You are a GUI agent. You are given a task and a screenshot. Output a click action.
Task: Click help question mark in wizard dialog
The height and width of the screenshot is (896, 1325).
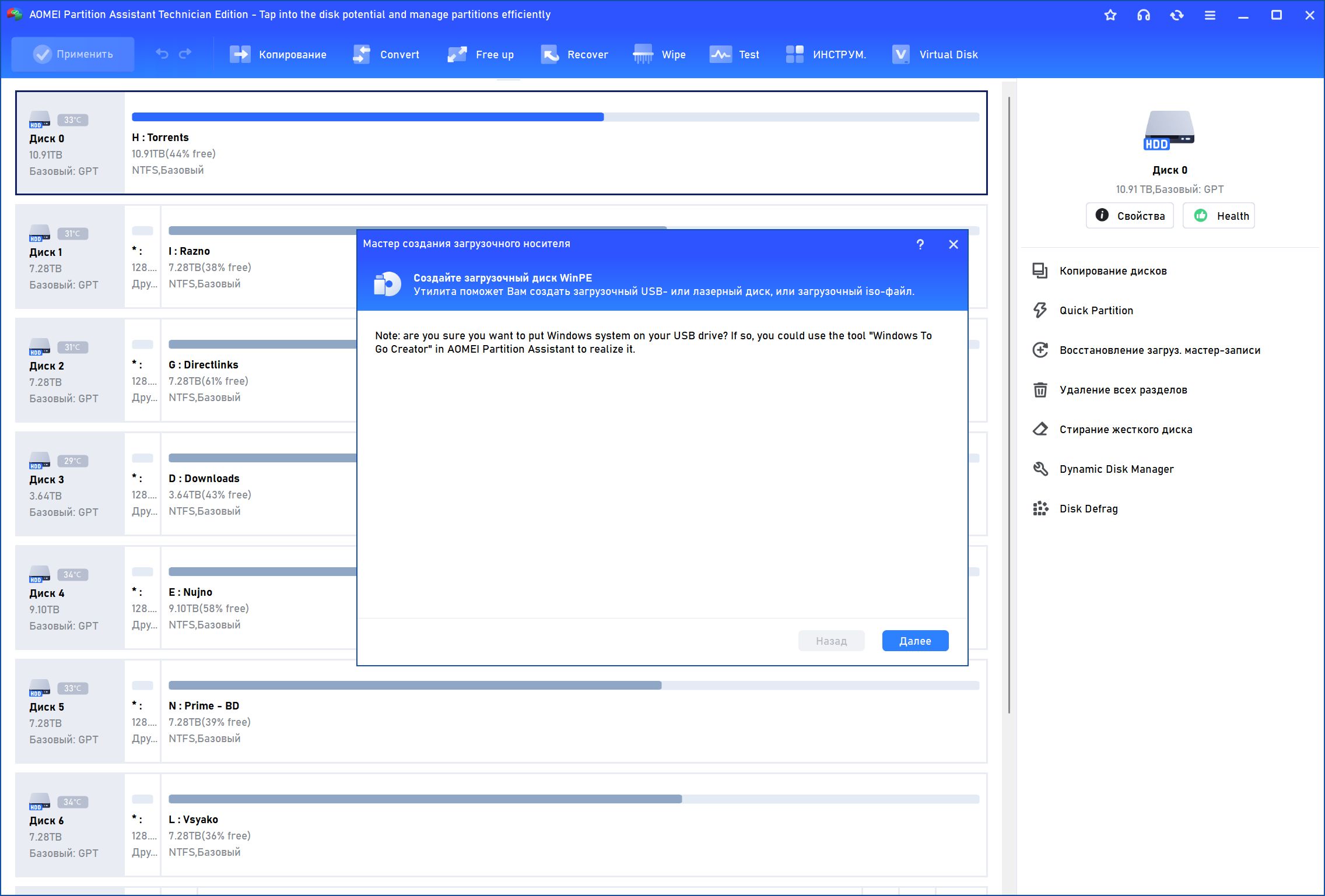tap(920, 244)
